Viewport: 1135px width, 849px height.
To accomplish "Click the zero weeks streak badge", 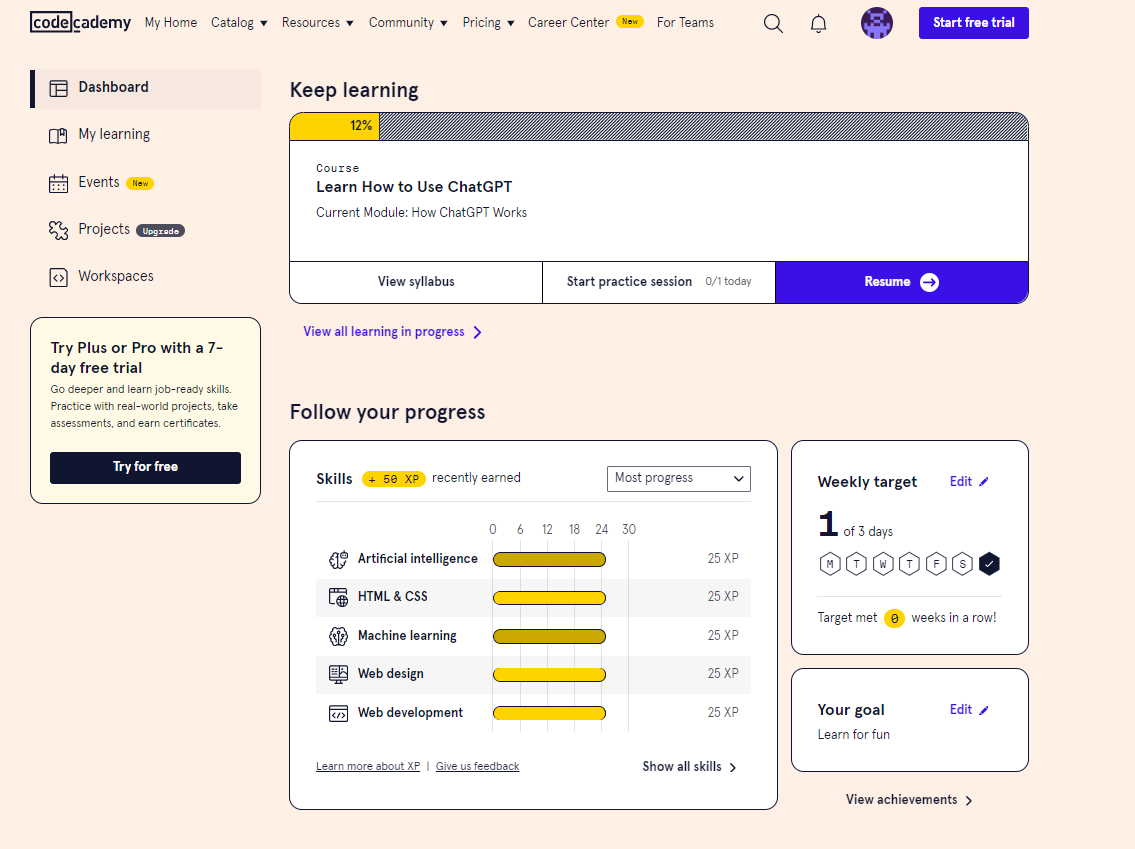I will [894, 619].
